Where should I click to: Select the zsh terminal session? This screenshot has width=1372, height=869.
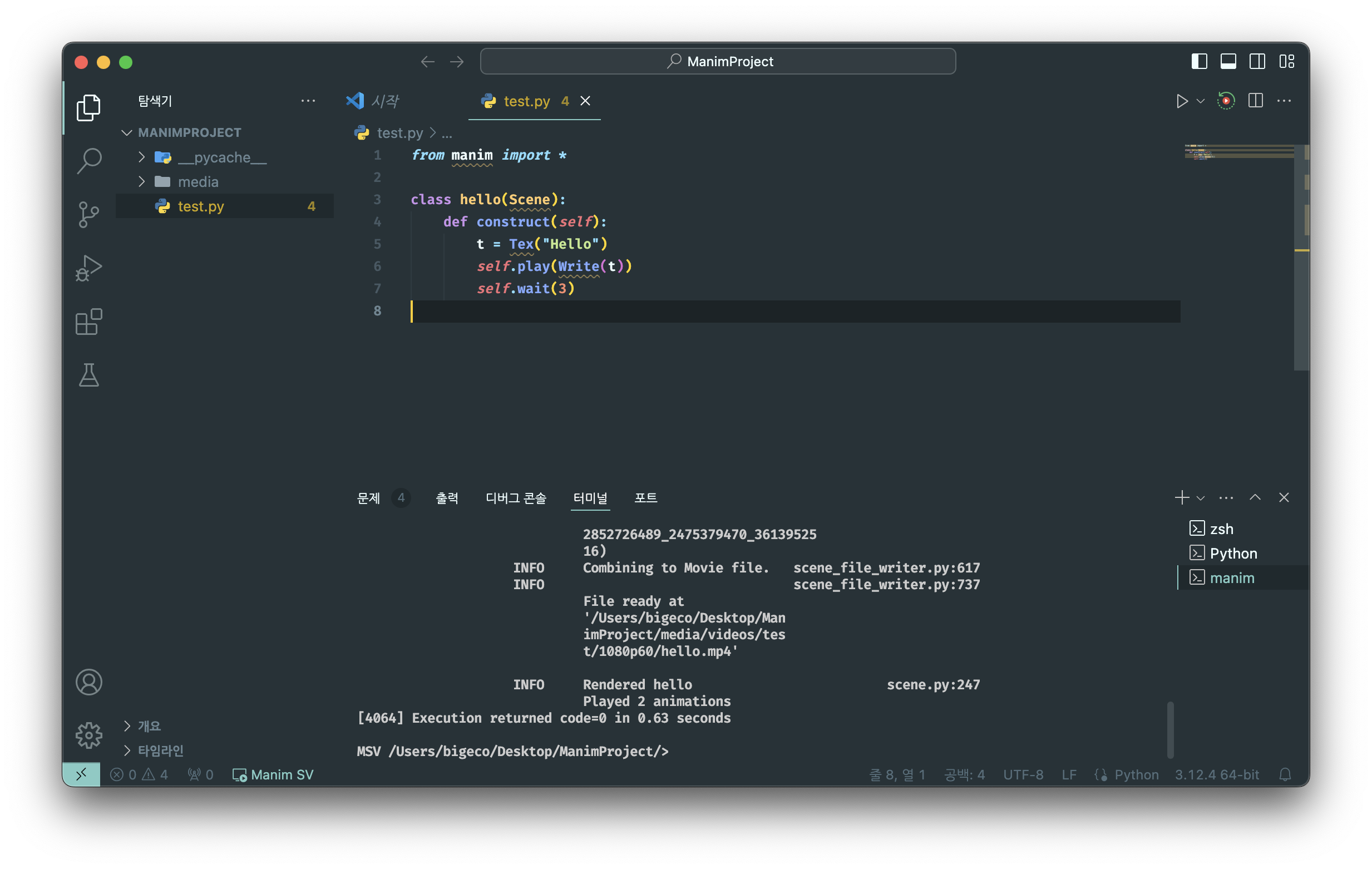tap(1243, 528)
